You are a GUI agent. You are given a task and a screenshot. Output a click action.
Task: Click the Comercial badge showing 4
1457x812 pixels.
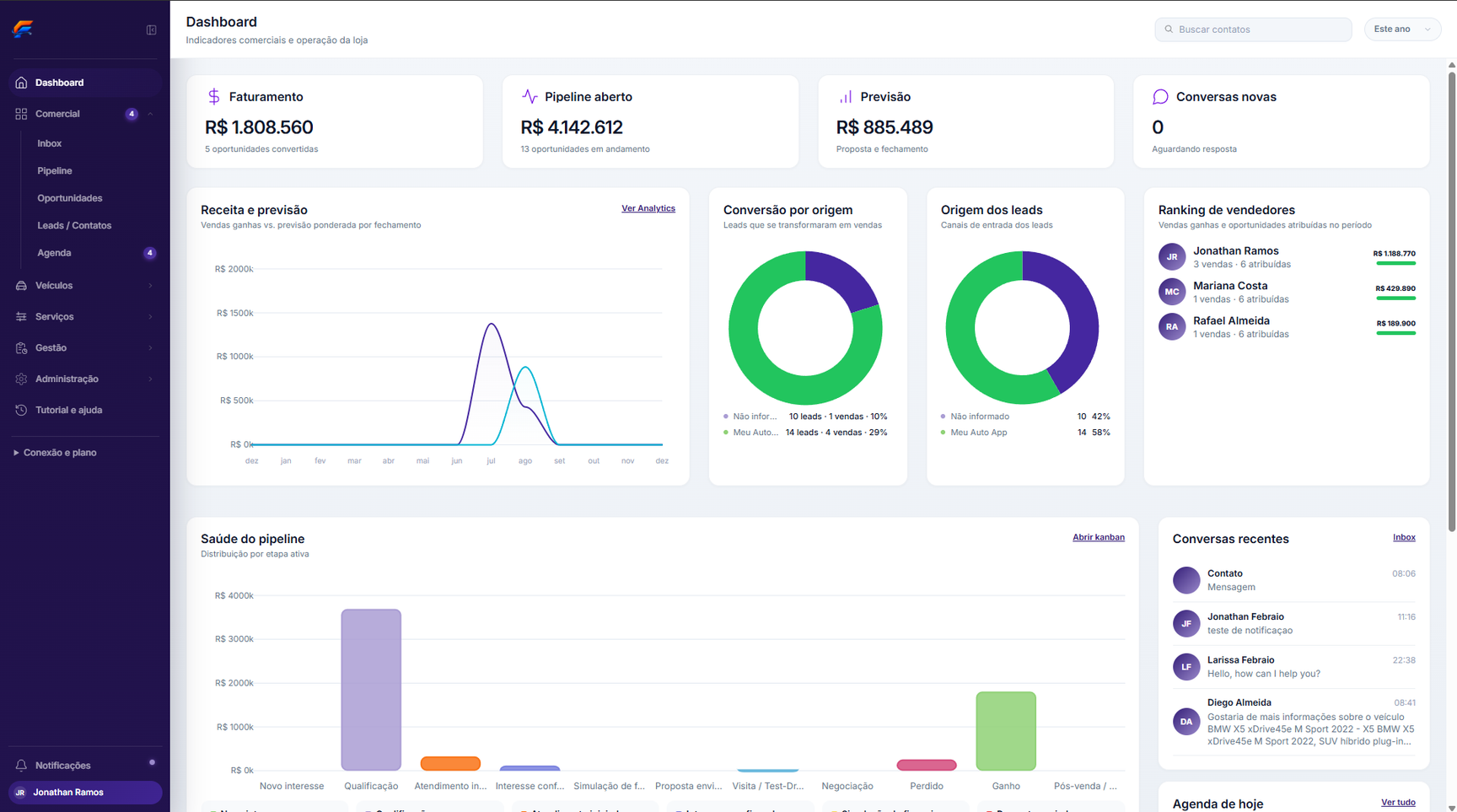click(x=132, y=114)
